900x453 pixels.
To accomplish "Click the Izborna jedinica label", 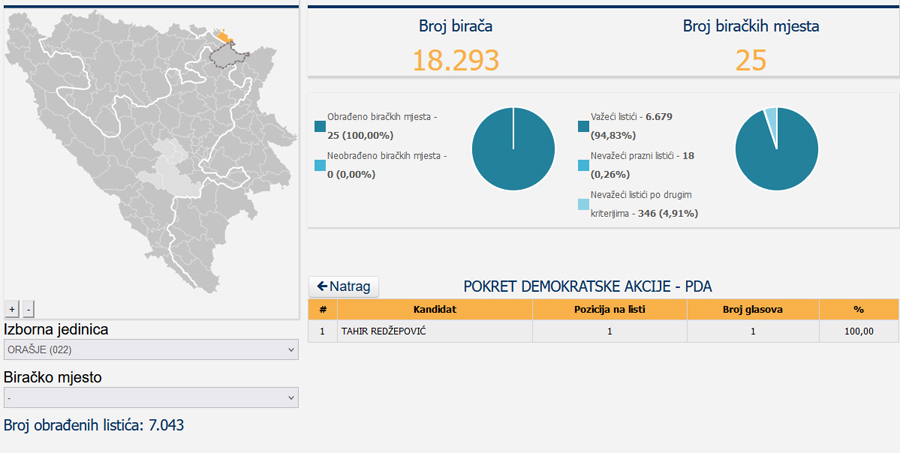I will pos(56,330).
